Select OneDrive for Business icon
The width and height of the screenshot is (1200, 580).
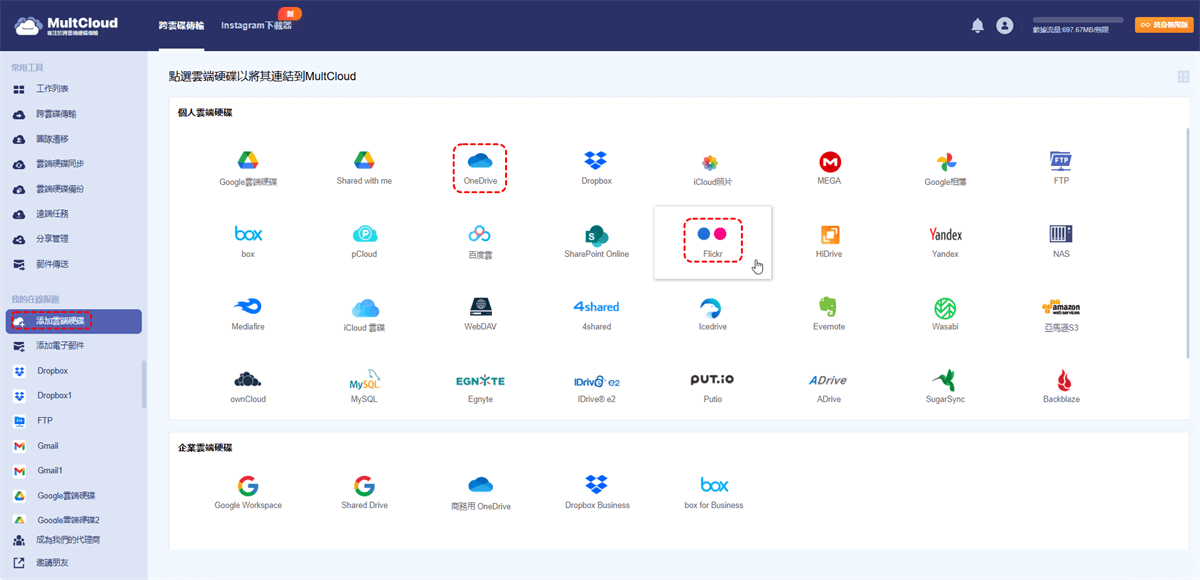(x=481, y=486)
